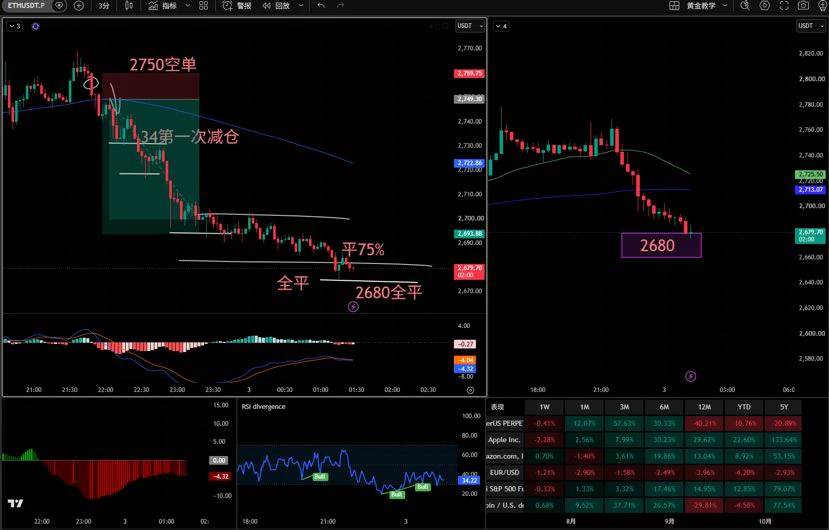Undo the last chart action

click(x=321, y=6)
